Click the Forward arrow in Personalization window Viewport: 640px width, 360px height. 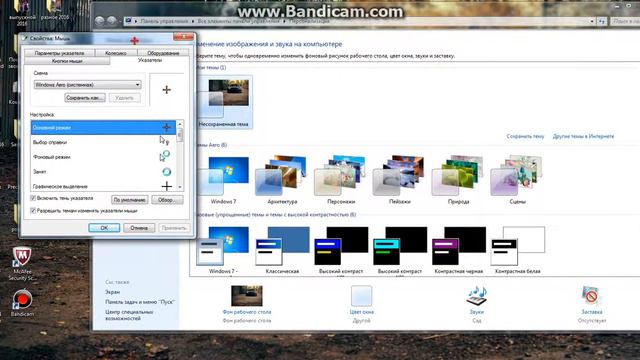(x=111, y=20)
